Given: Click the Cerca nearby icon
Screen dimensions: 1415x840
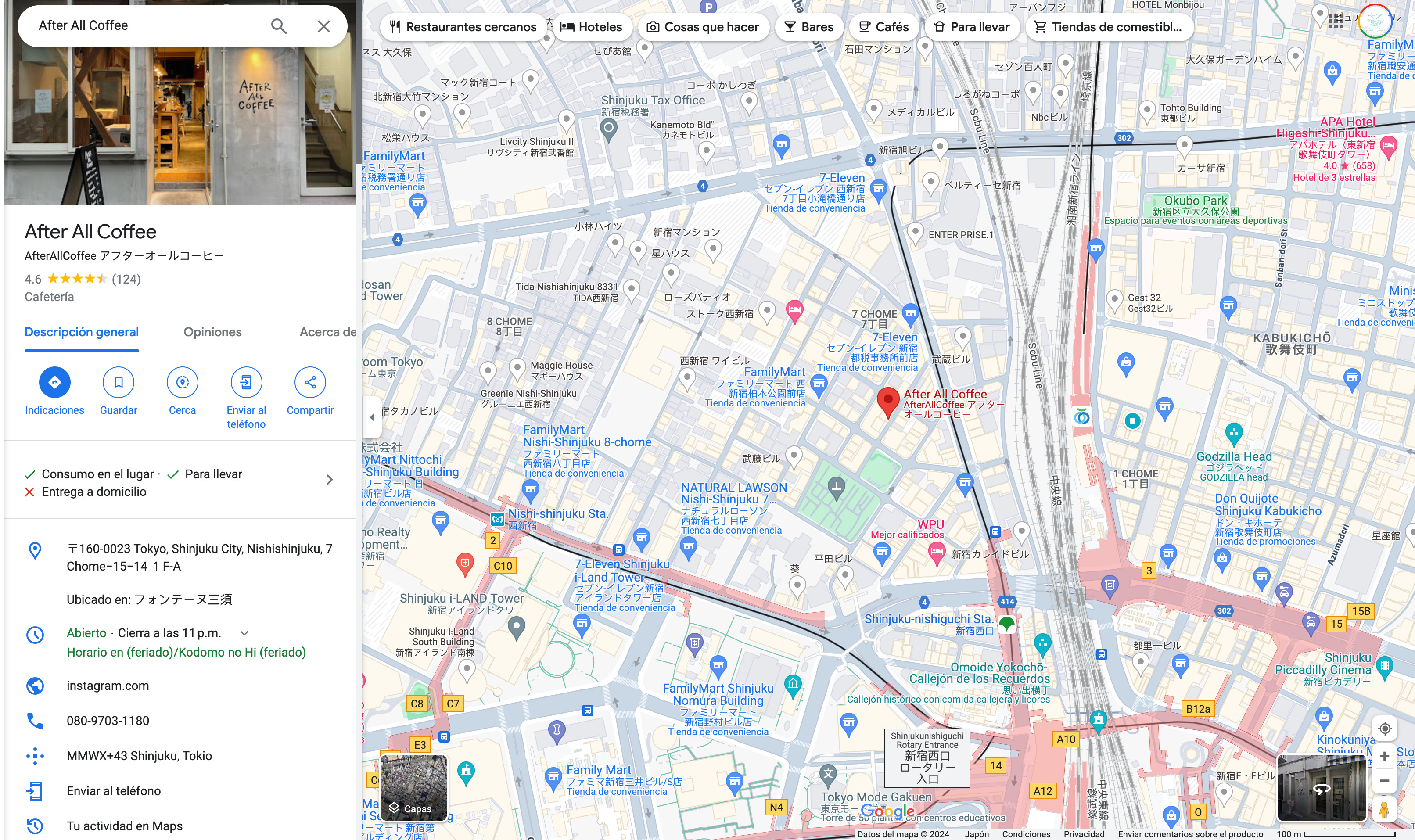Looking at the screenshot, I should click(182, 382).
